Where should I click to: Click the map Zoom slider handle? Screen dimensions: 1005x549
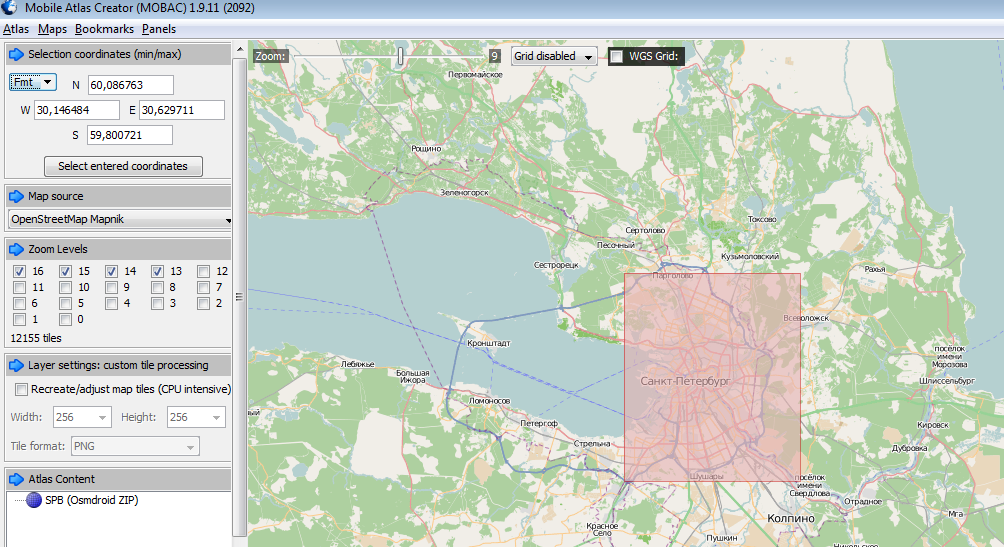click(401, 56)
